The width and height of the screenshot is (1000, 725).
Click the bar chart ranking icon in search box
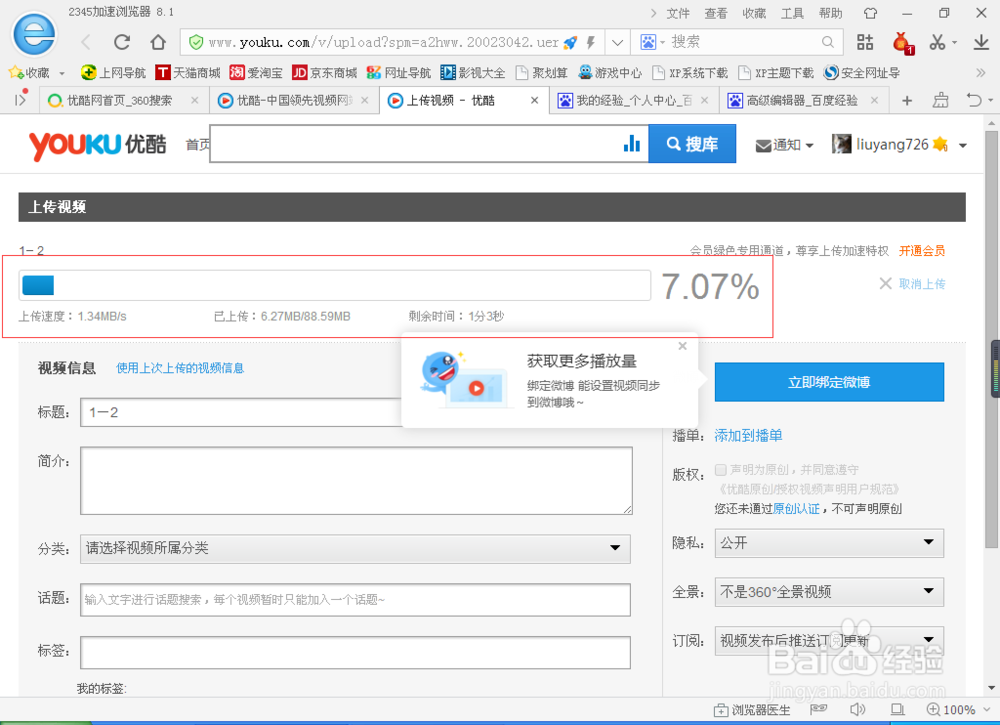click(x=631, y=143)
